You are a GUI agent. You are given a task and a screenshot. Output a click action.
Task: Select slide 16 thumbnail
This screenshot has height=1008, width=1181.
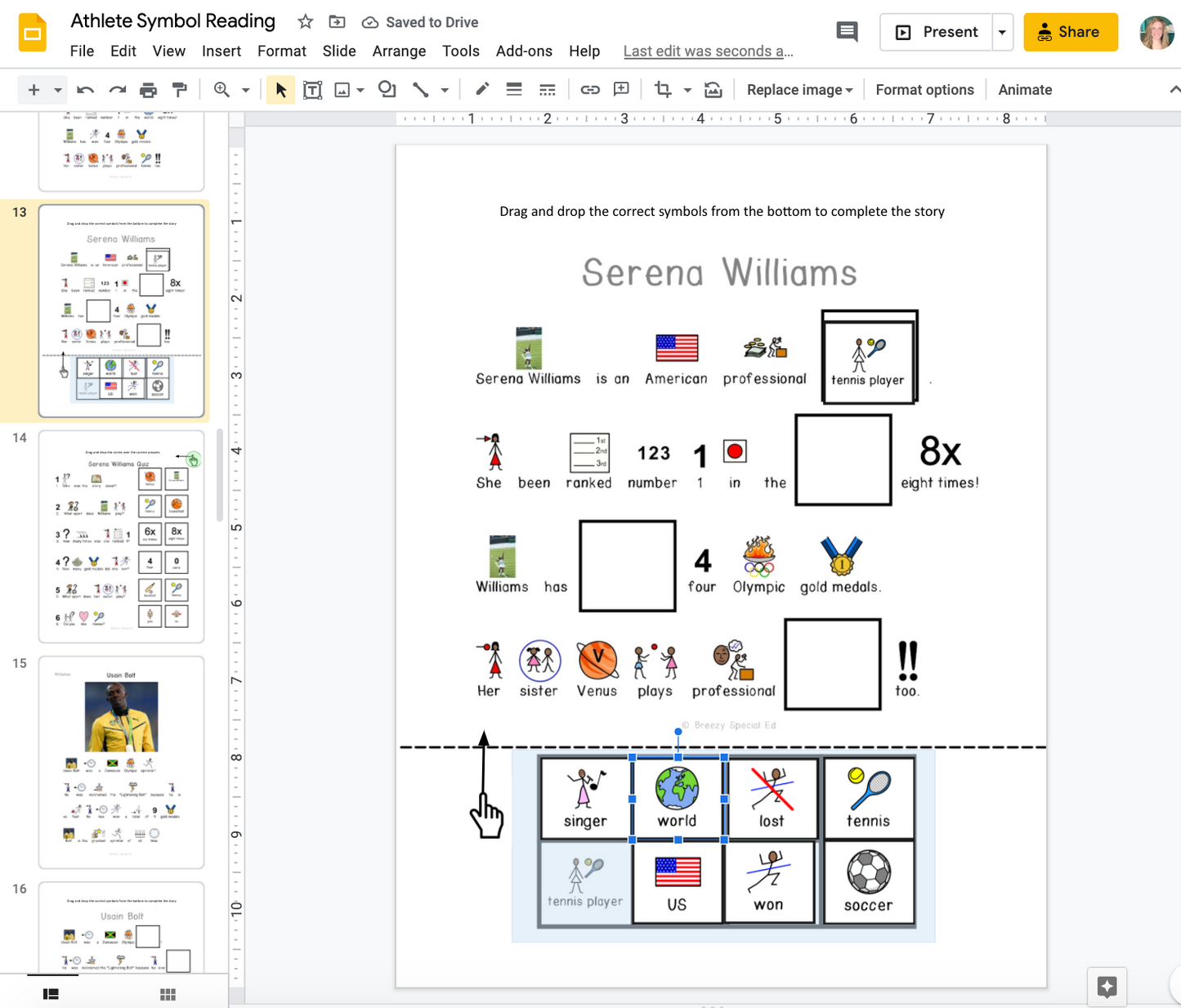click(121, 927)
